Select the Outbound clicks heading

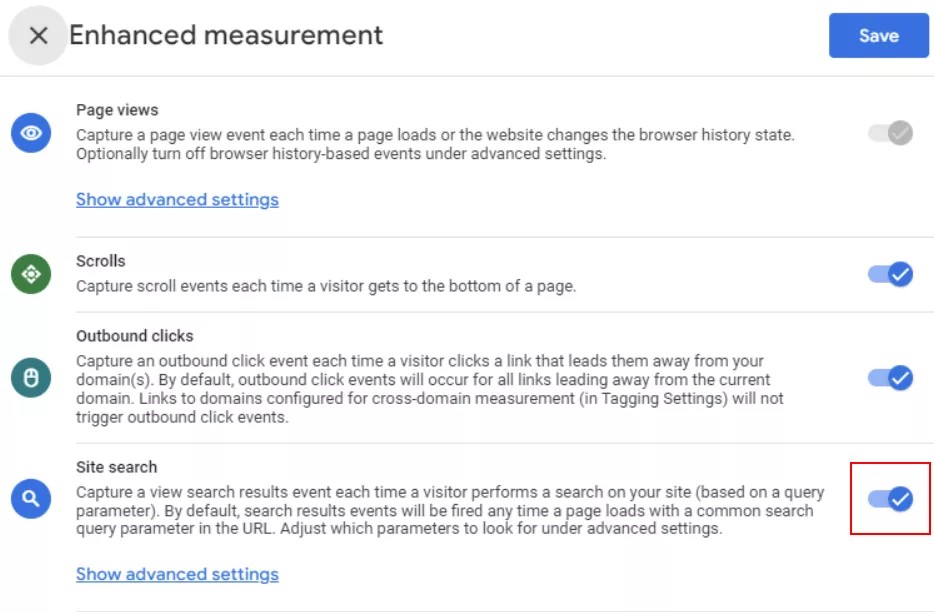[135, 336]
